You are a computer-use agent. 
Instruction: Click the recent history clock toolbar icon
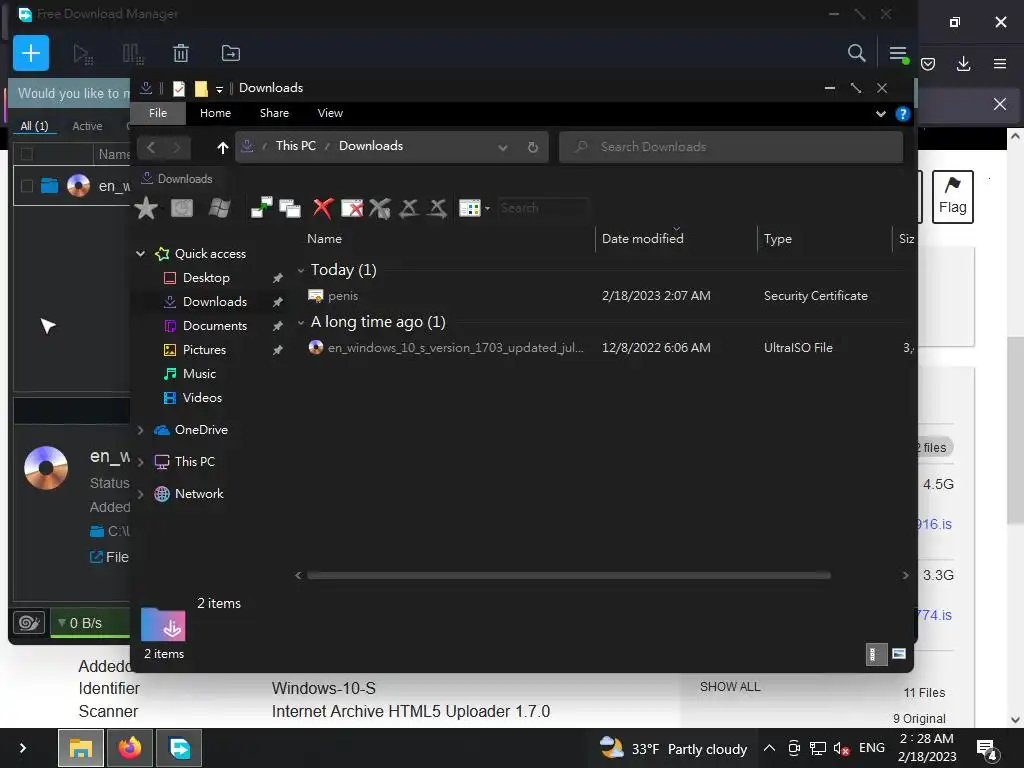point(182,208)
